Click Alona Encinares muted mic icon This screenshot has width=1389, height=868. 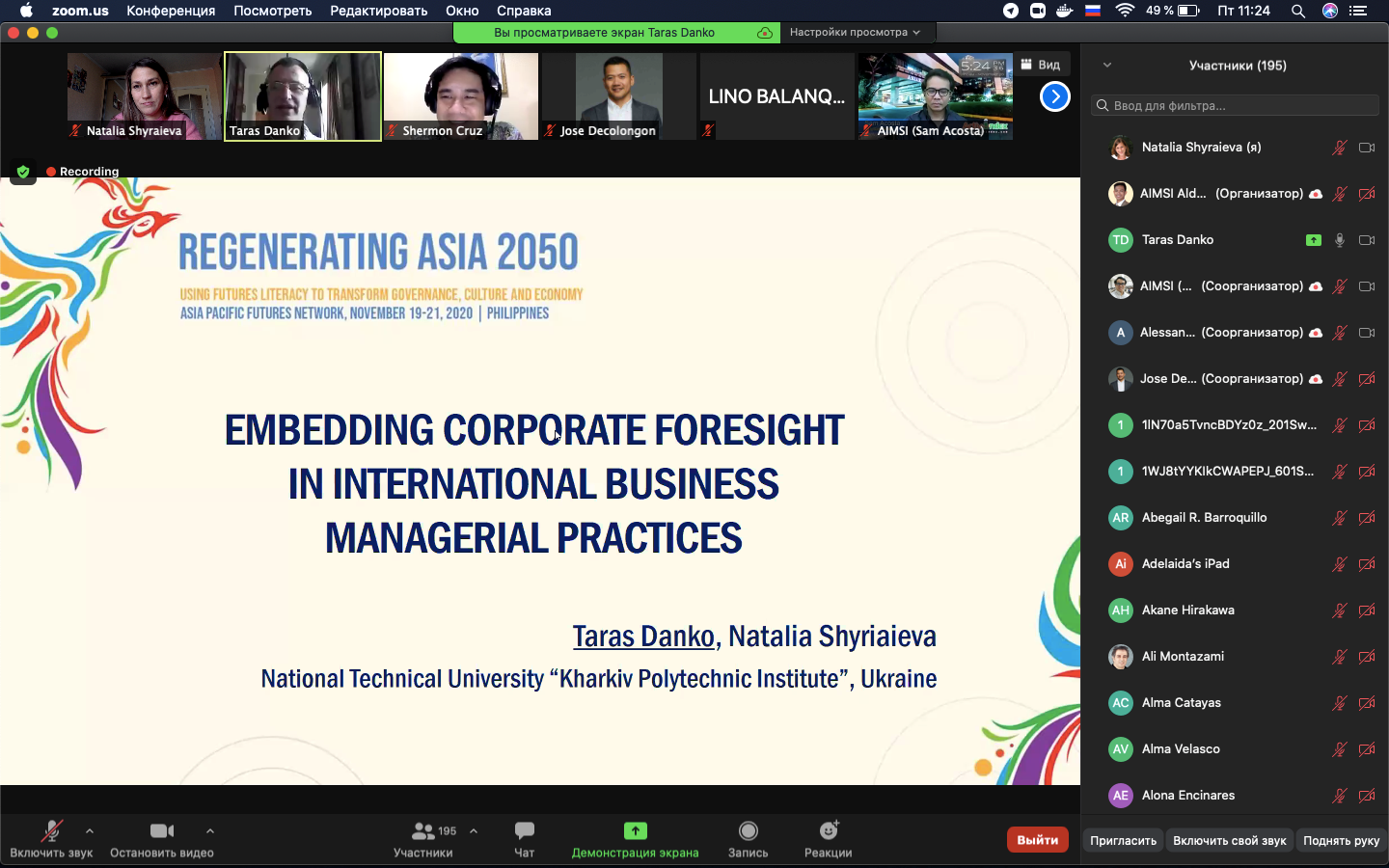coord(1340,796)
